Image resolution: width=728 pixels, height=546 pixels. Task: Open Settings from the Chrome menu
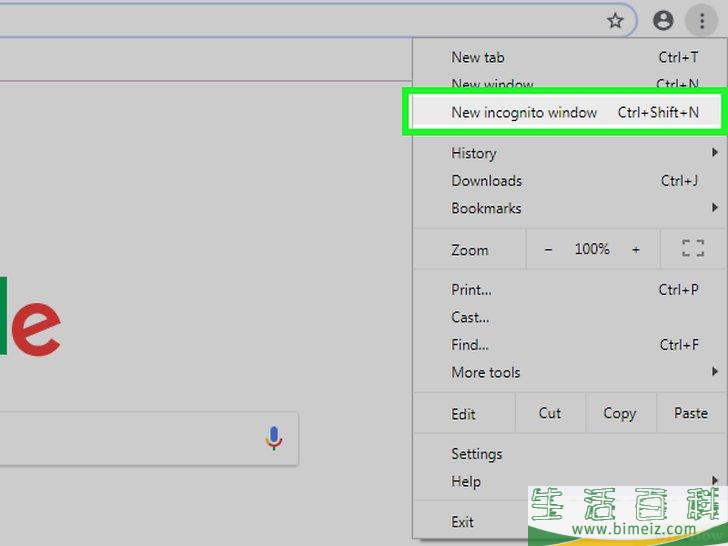point(569,454)
